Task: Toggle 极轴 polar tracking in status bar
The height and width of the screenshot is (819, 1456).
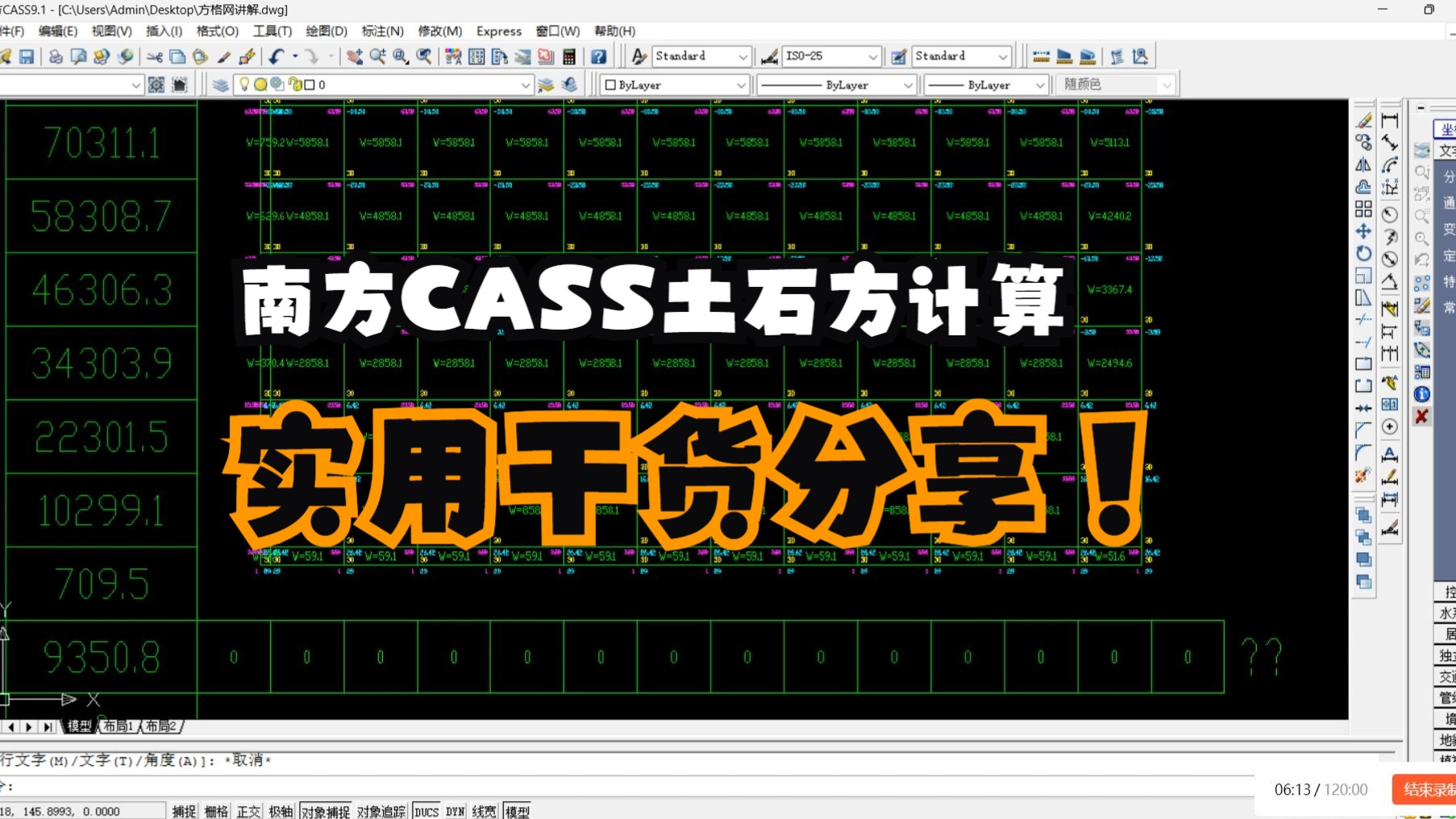Action: pyautogui.click(x=281, y=811)
